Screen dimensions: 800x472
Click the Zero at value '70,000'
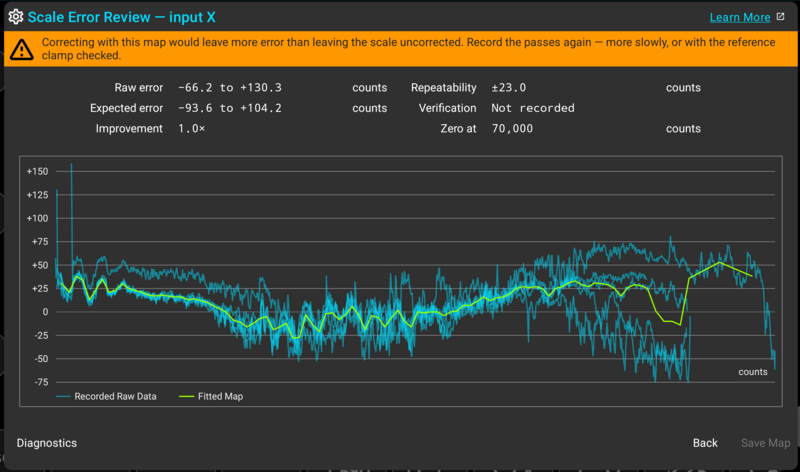pyautogui.click(x=512, y=129)
